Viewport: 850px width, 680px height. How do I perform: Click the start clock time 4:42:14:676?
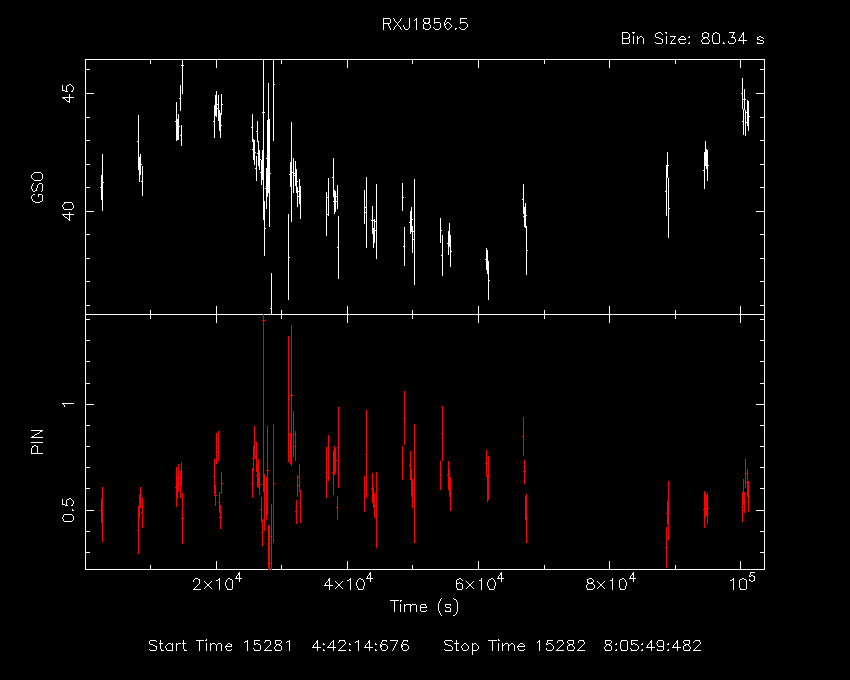(x=360, y=646)
